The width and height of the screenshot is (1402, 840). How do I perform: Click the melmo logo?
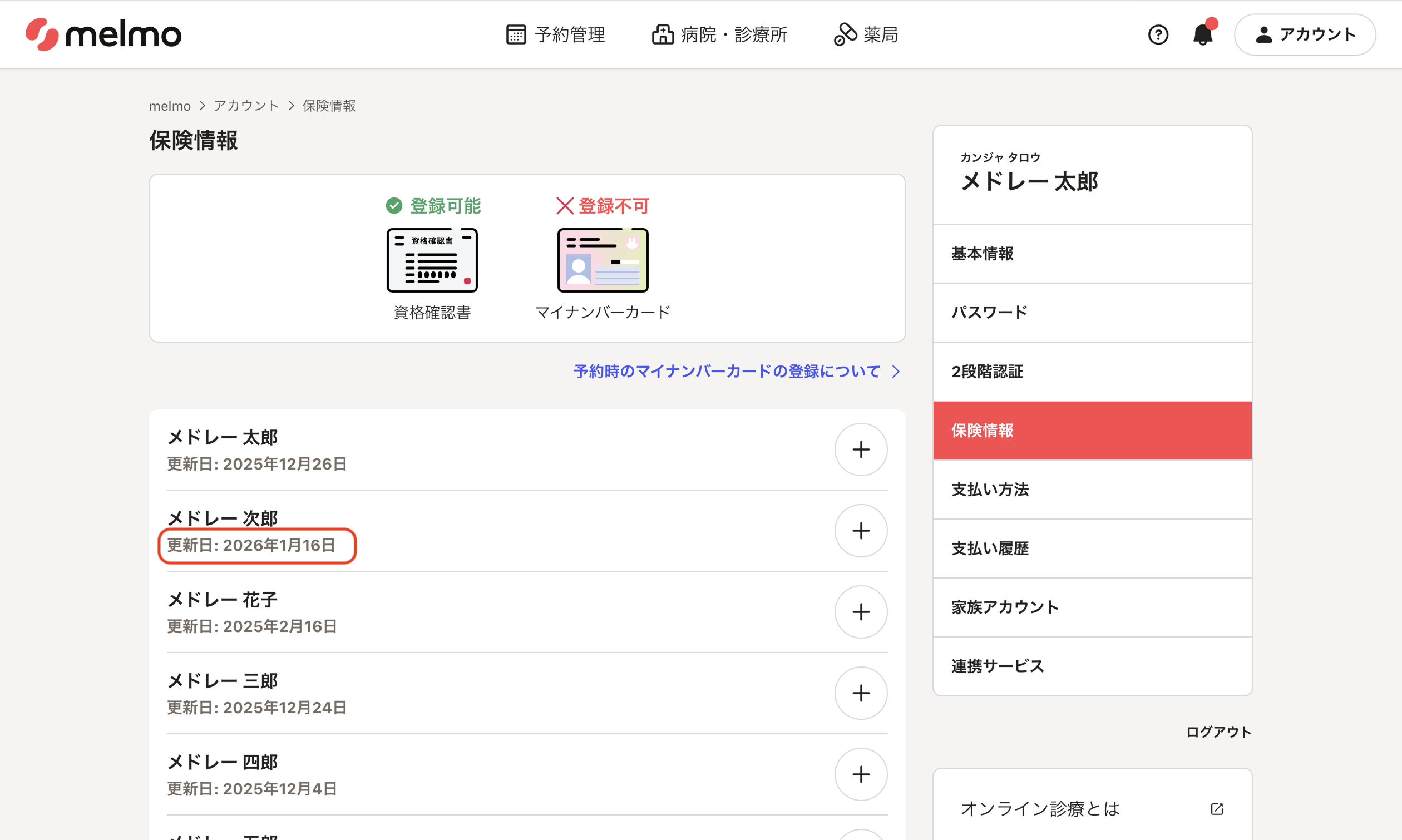tap(103, 34)
